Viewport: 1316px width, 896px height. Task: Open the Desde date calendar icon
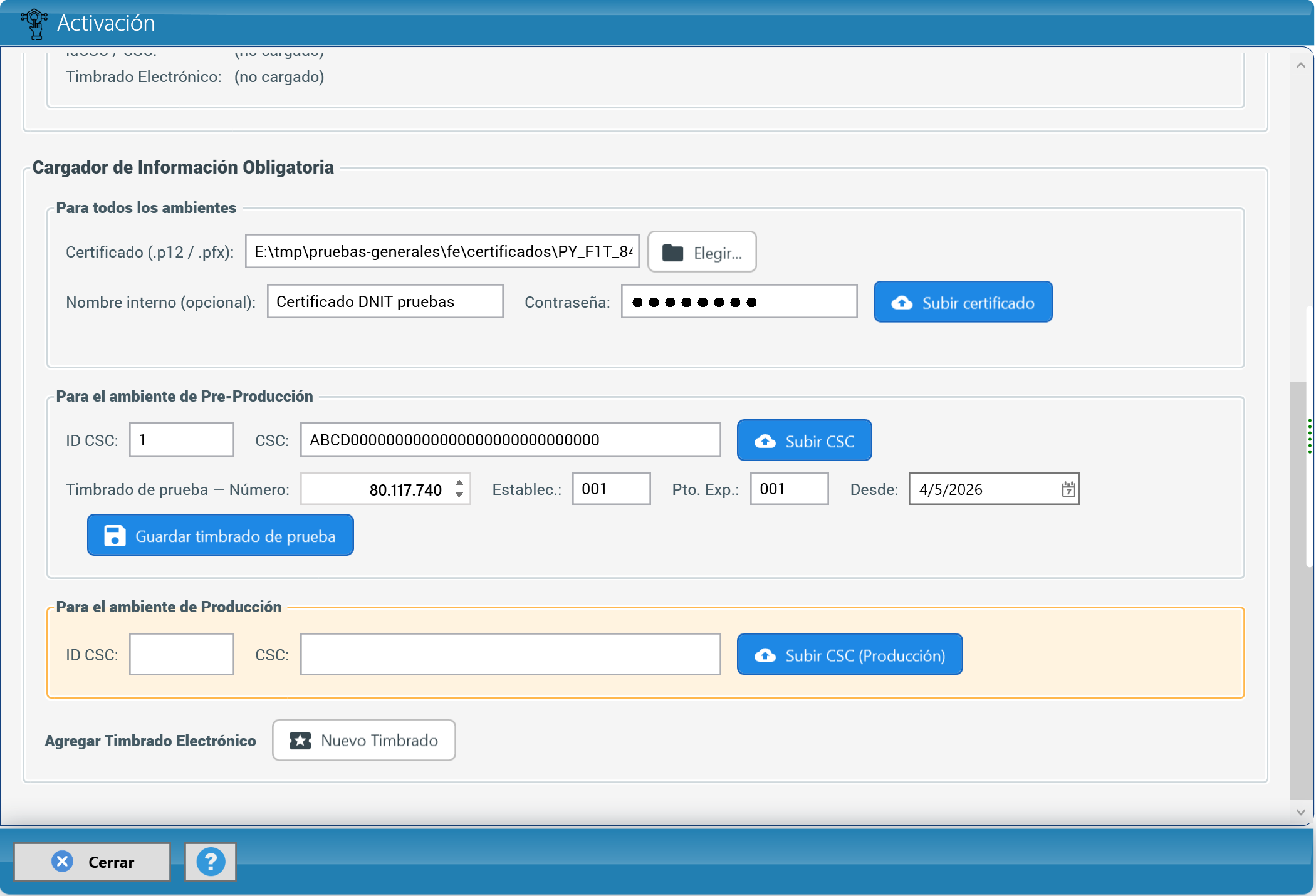[1068, 489]
